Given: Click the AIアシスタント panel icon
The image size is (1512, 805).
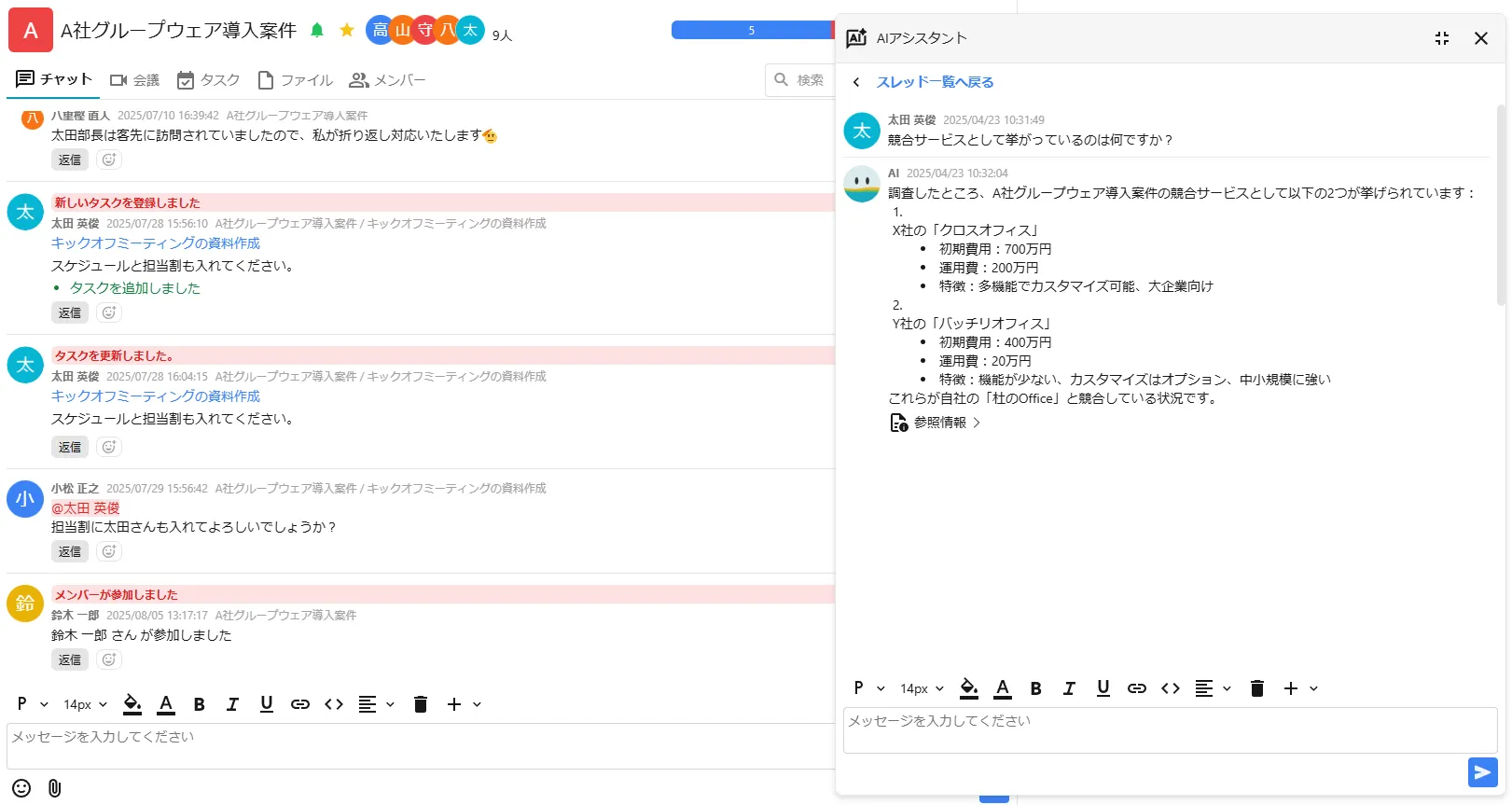Looking at the screenshot, I should click(x=856, y=38).
